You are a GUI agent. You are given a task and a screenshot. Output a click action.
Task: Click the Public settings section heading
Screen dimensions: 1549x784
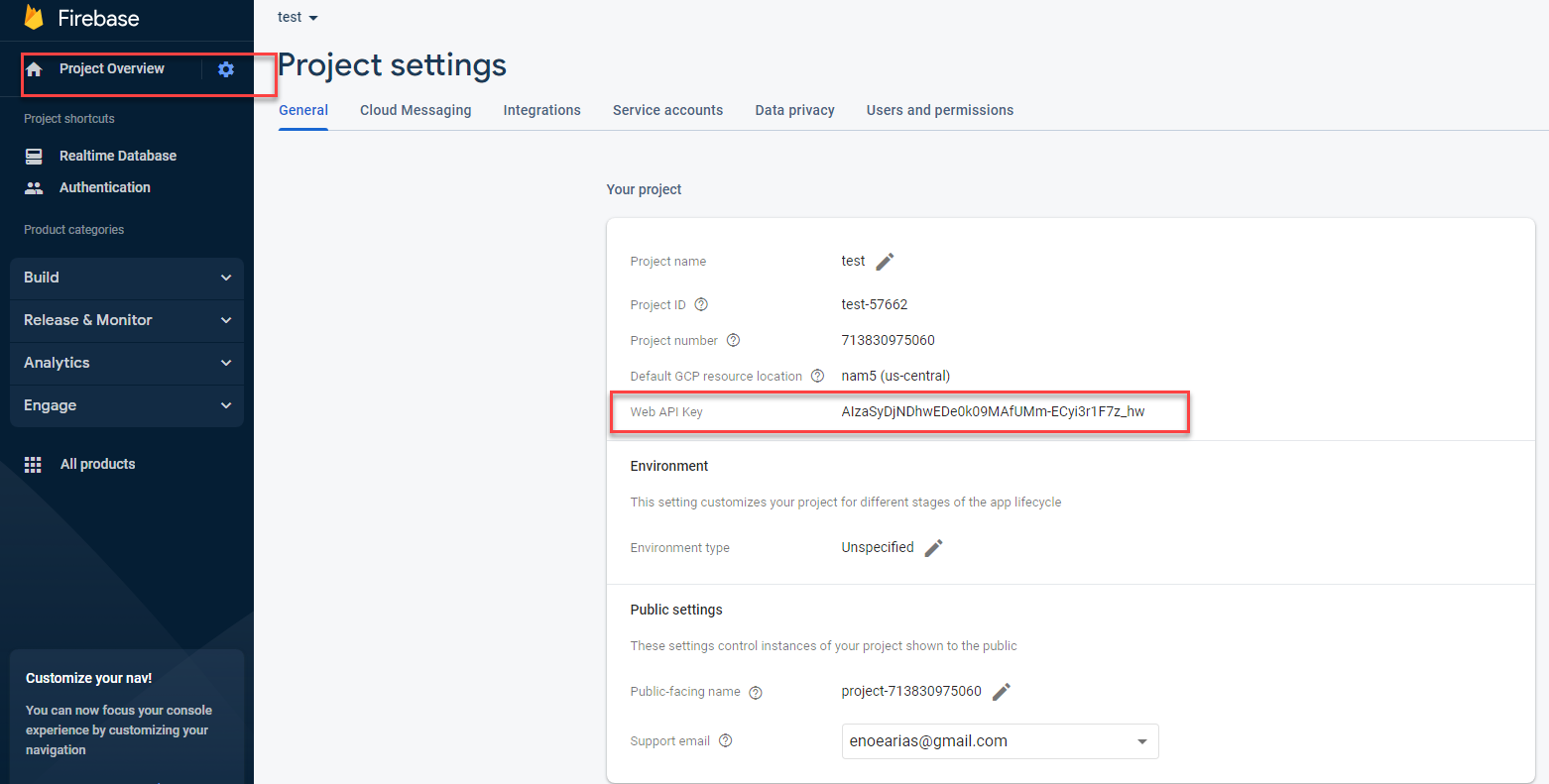pyautogui.click(x=676, y=610)
